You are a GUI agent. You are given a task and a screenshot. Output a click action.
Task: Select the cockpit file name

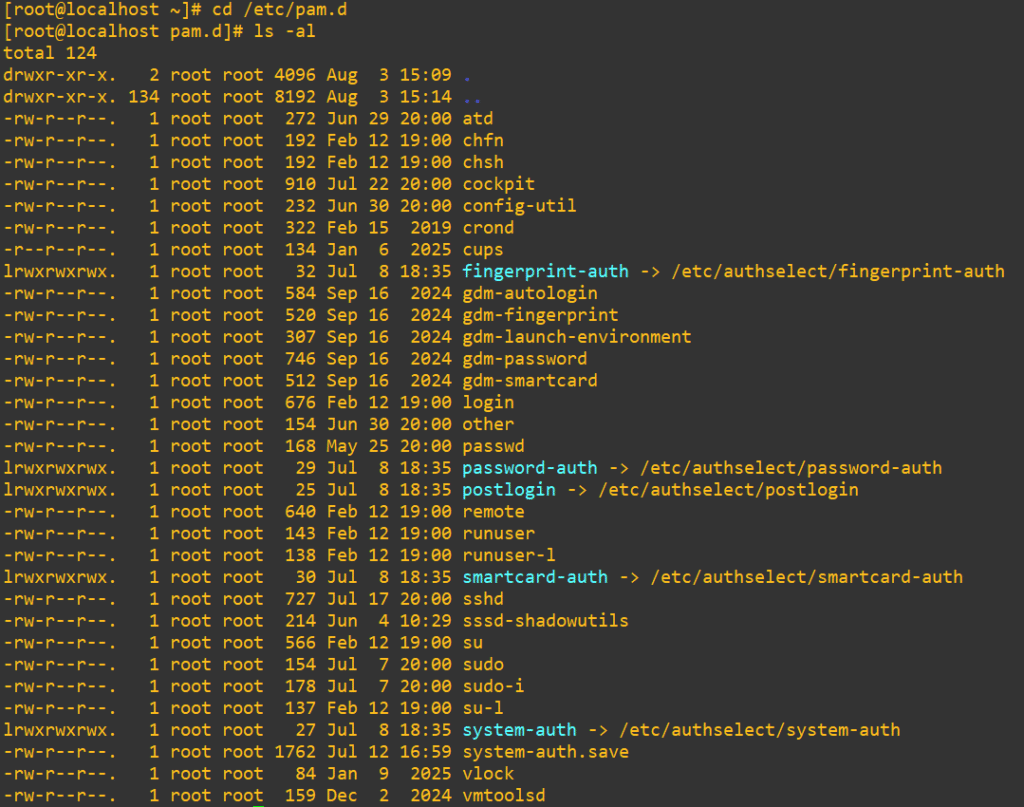tap(498, 184)
